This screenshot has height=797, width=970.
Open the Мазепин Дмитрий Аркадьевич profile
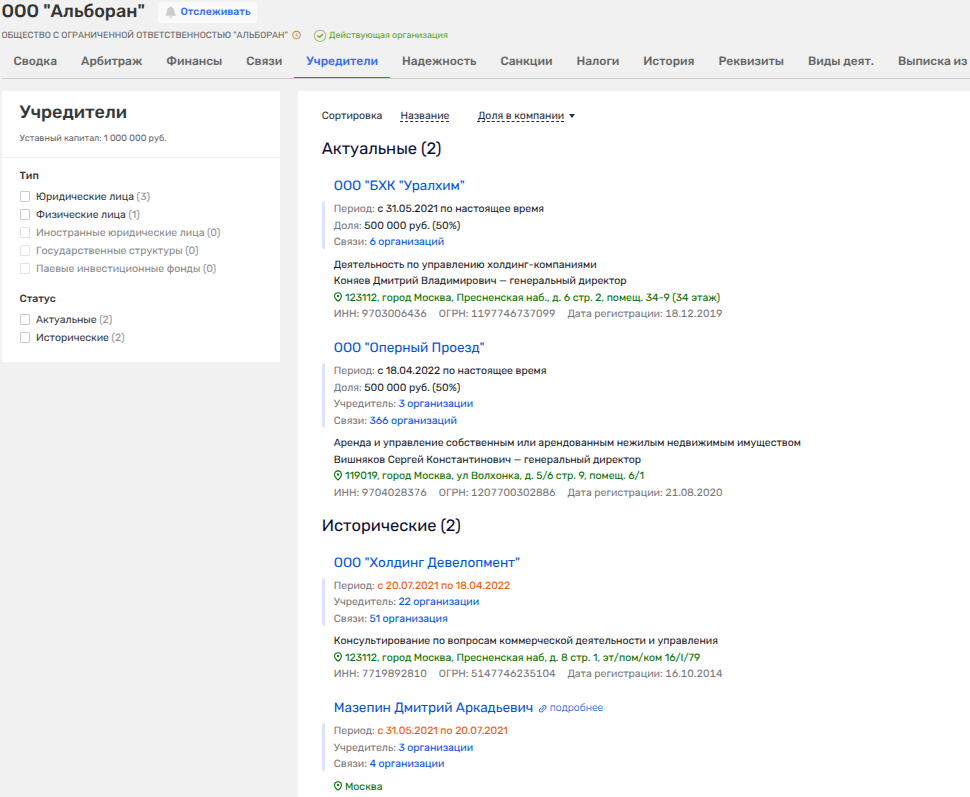433,708
